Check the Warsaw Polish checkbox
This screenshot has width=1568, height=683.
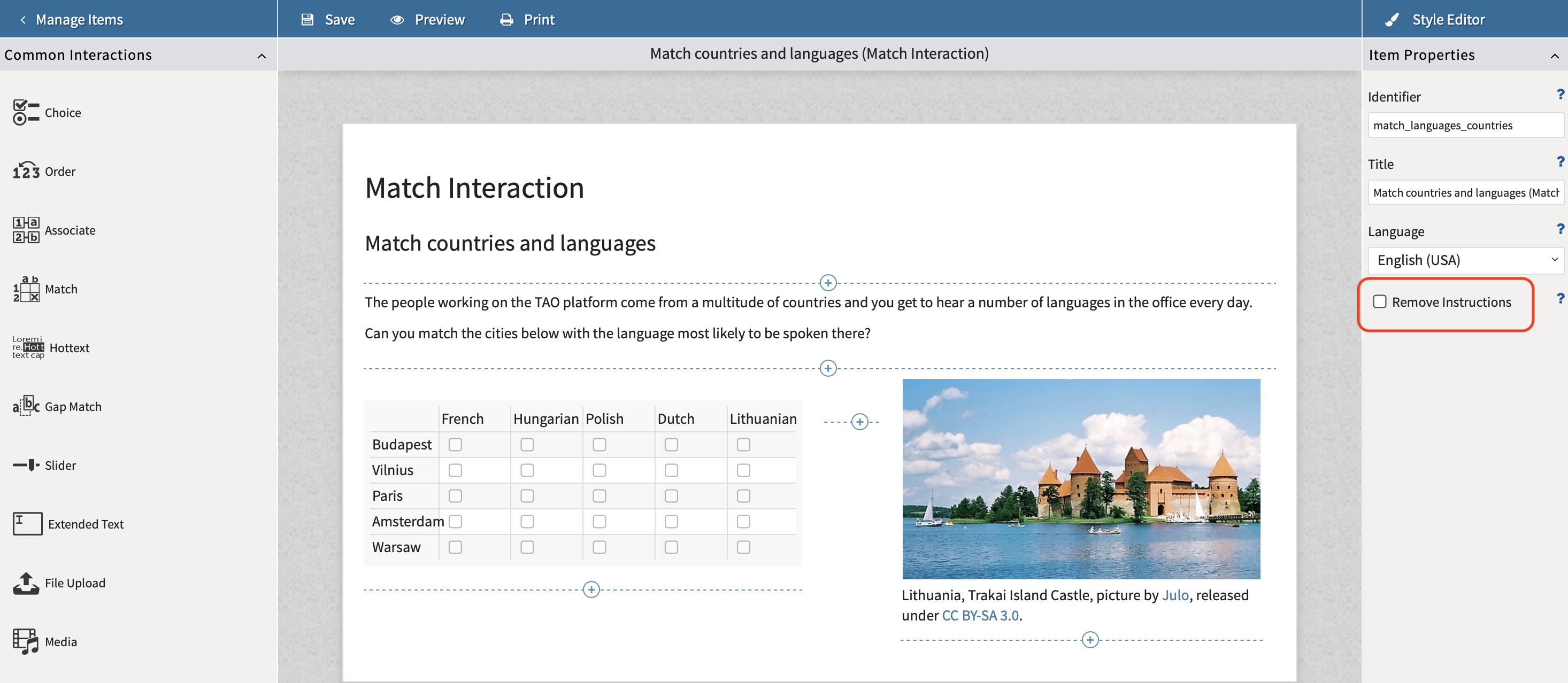point(600,547)
